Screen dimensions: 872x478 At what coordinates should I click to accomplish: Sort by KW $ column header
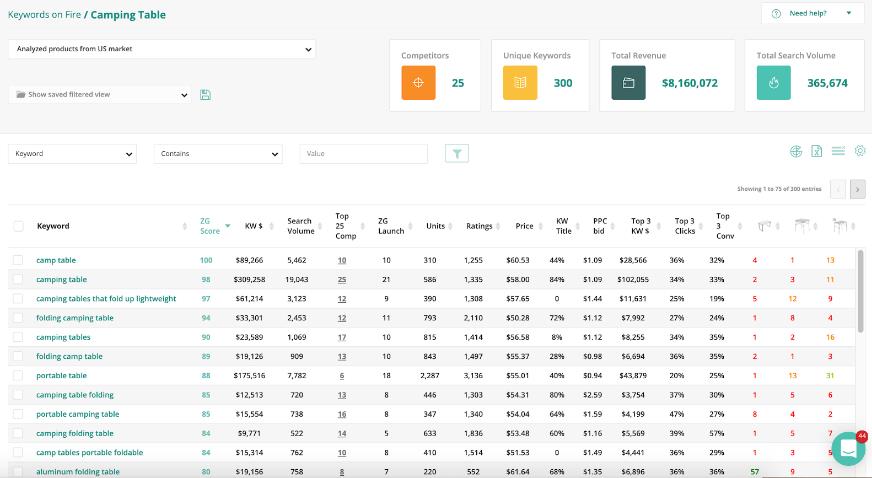[x=254, y=226]
